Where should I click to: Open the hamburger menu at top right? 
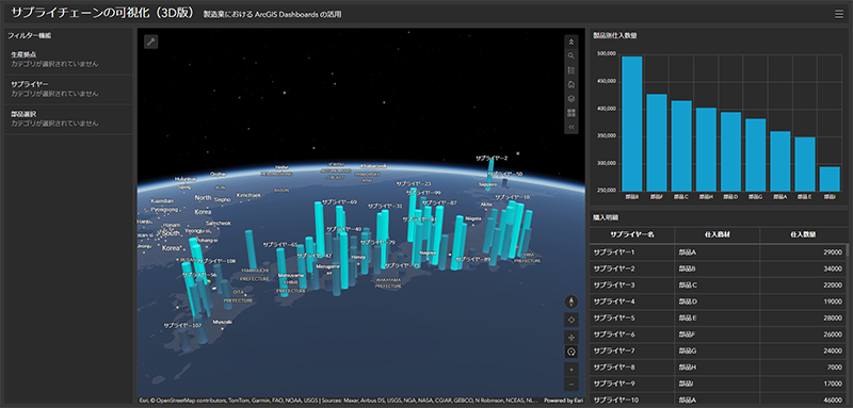point(839,14)
